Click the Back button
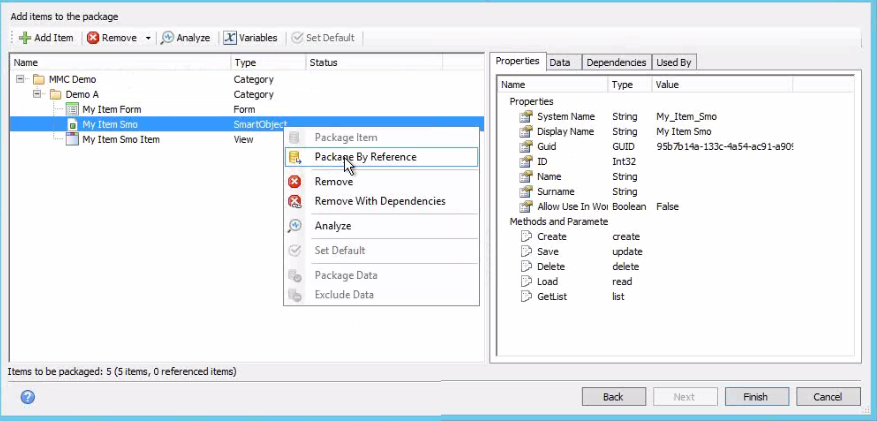The width and height of the screenshot is (877, 421). tap(613, 397)
